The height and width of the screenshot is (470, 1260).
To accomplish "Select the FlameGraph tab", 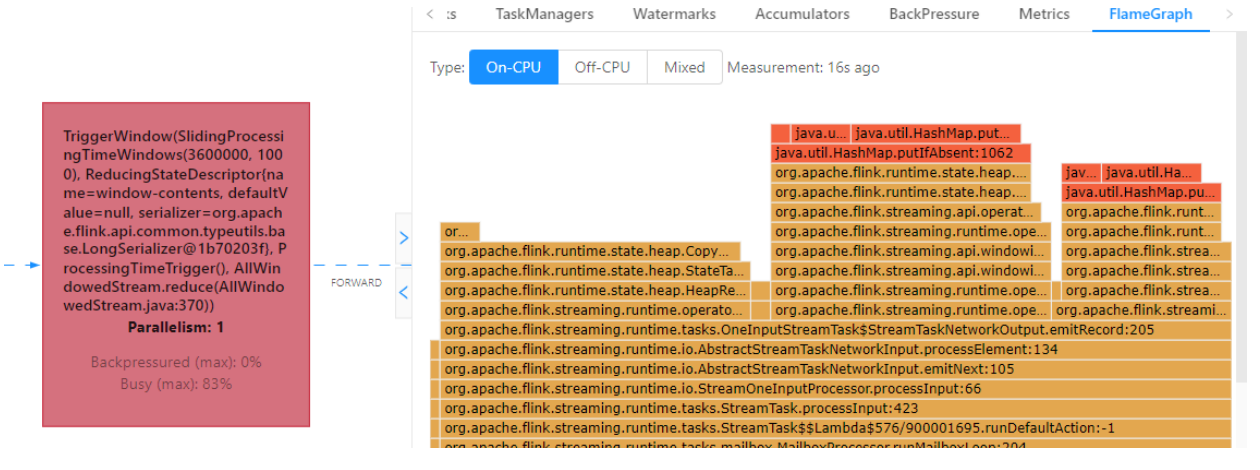I will (x=1150, y=14).
